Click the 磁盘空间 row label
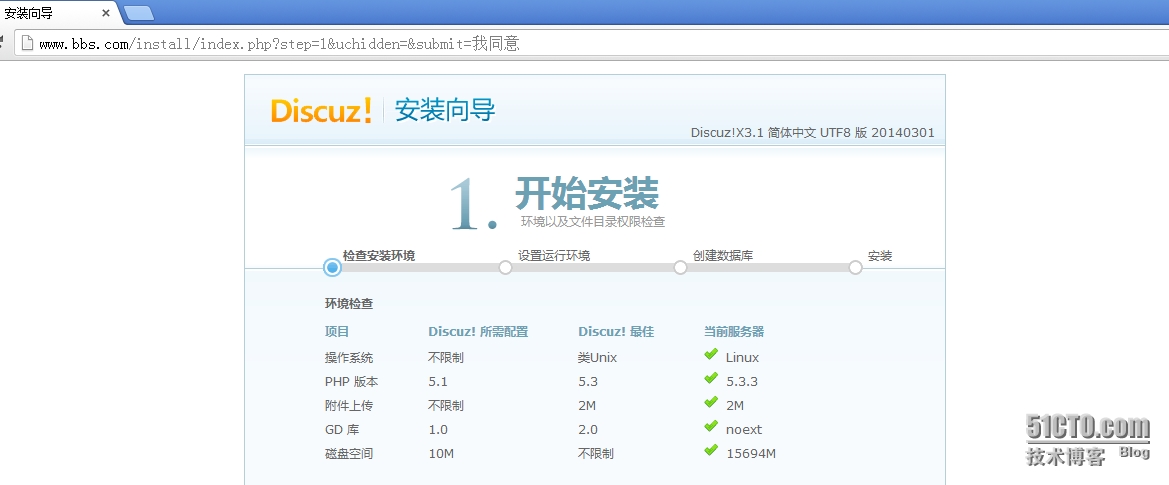Image resolution: width=1169 pixels, height=485 pixels. [x=349, y=453]
